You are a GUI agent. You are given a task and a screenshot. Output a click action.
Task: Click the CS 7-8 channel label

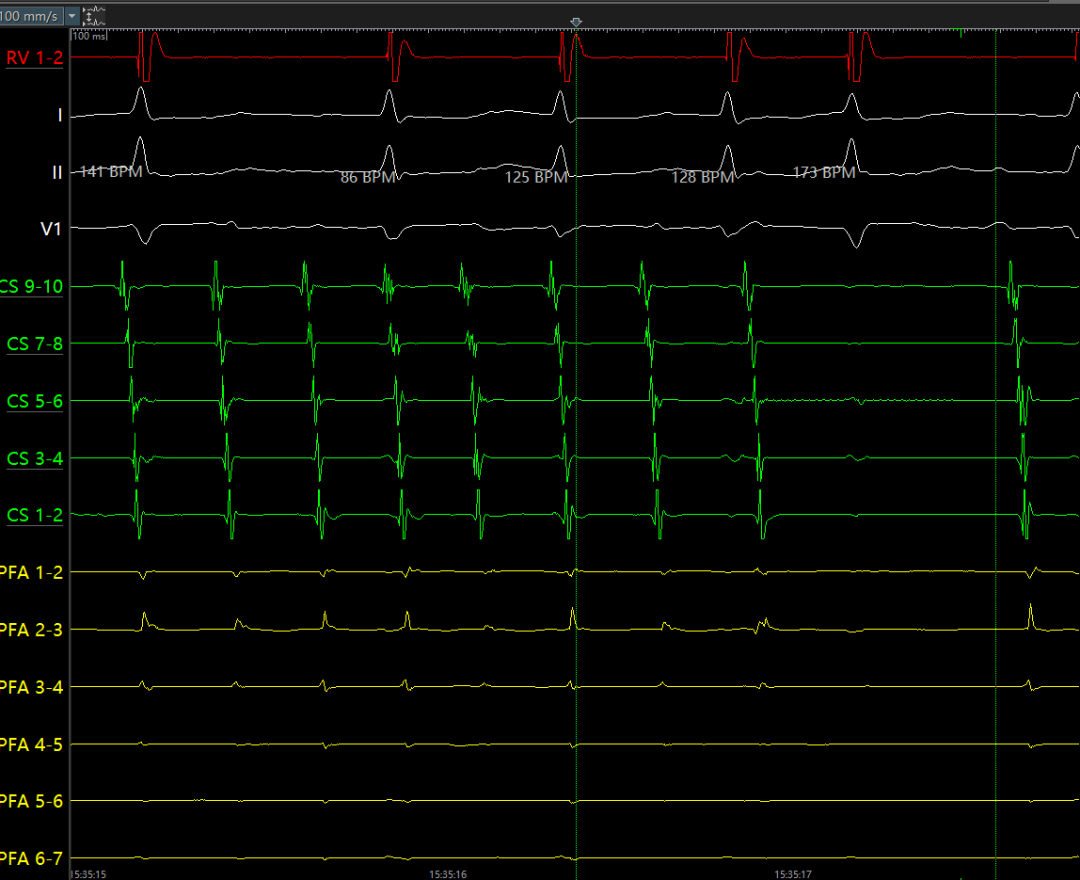click(35, 344)
